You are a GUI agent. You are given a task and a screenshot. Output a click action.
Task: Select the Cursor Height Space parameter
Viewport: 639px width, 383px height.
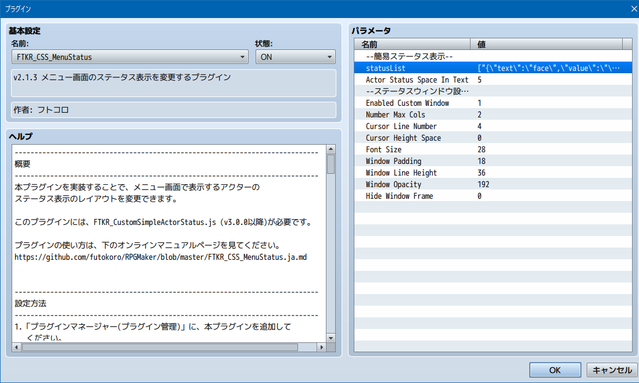point(493,138)
